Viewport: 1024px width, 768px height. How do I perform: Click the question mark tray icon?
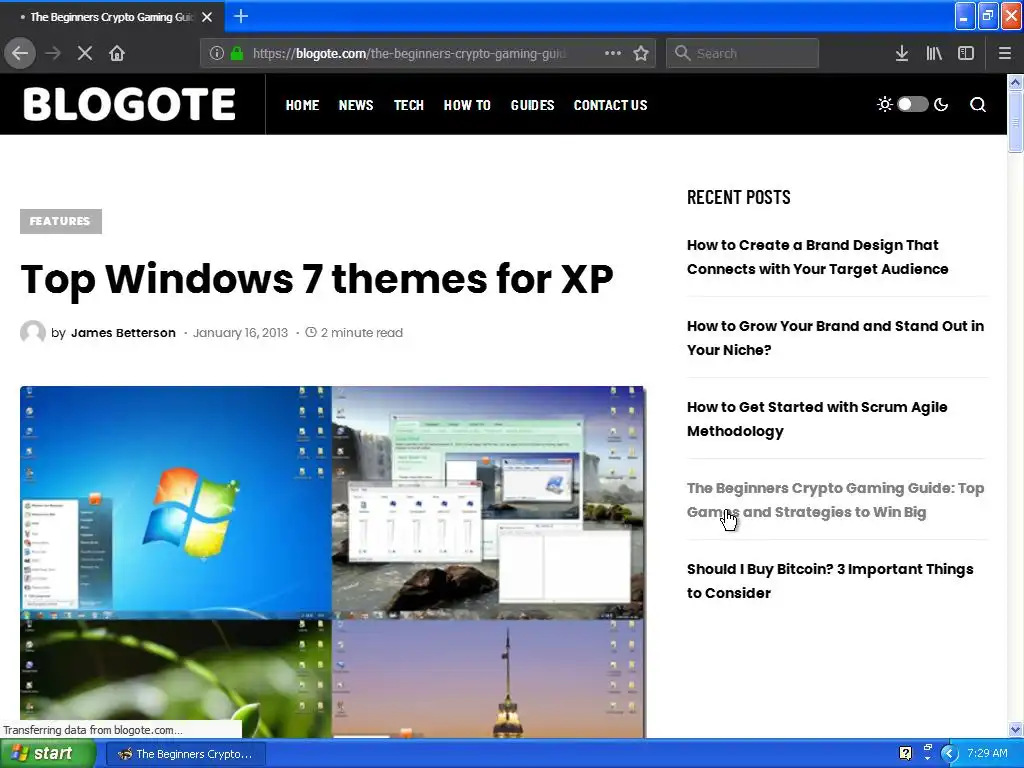pyautogui.click(x=905, y=754)
